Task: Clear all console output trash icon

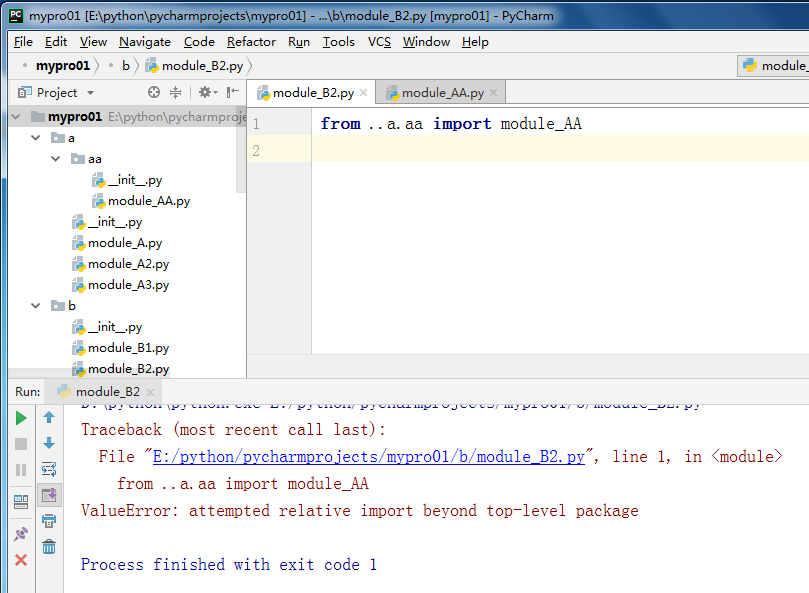Action: (49, 547)
